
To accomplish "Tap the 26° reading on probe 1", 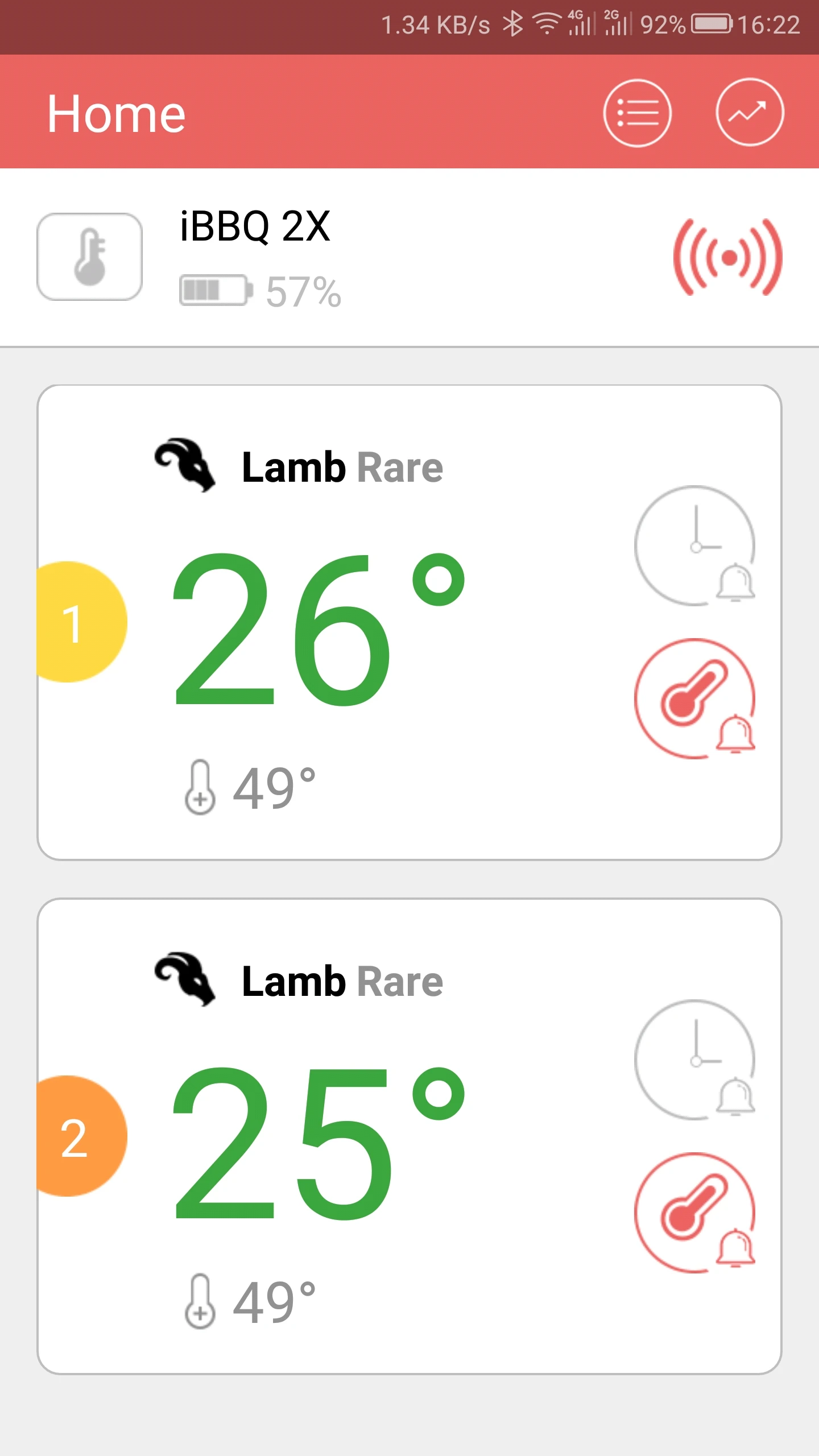I will (x=318, y=628).
